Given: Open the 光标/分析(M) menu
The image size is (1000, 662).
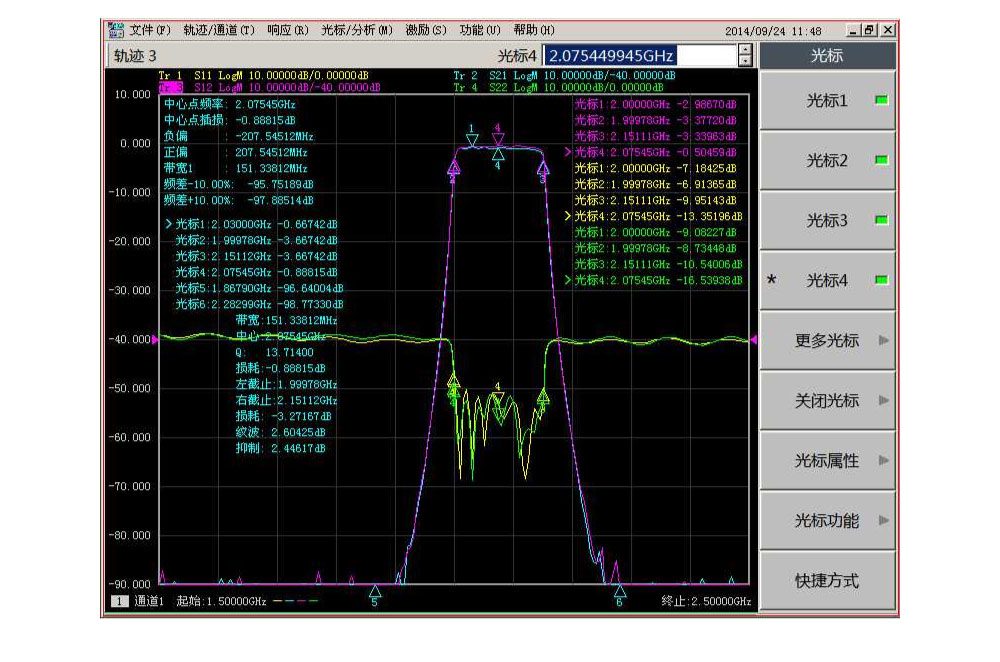Looking at the screenshot, I should click(x=356, y=31).
